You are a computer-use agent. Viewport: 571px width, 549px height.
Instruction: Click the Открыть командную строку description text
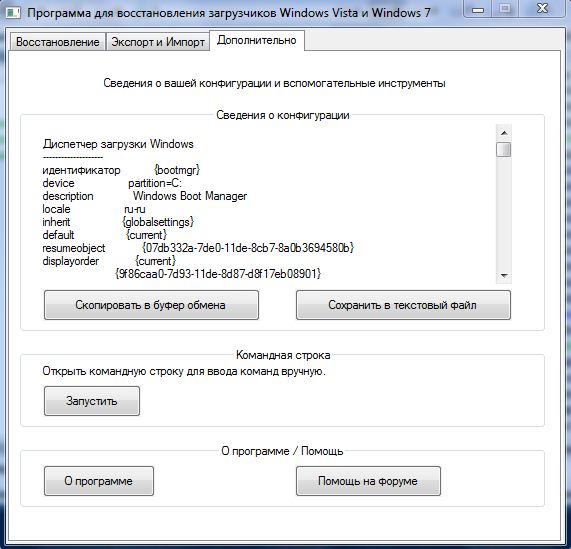tap(184, 371)
